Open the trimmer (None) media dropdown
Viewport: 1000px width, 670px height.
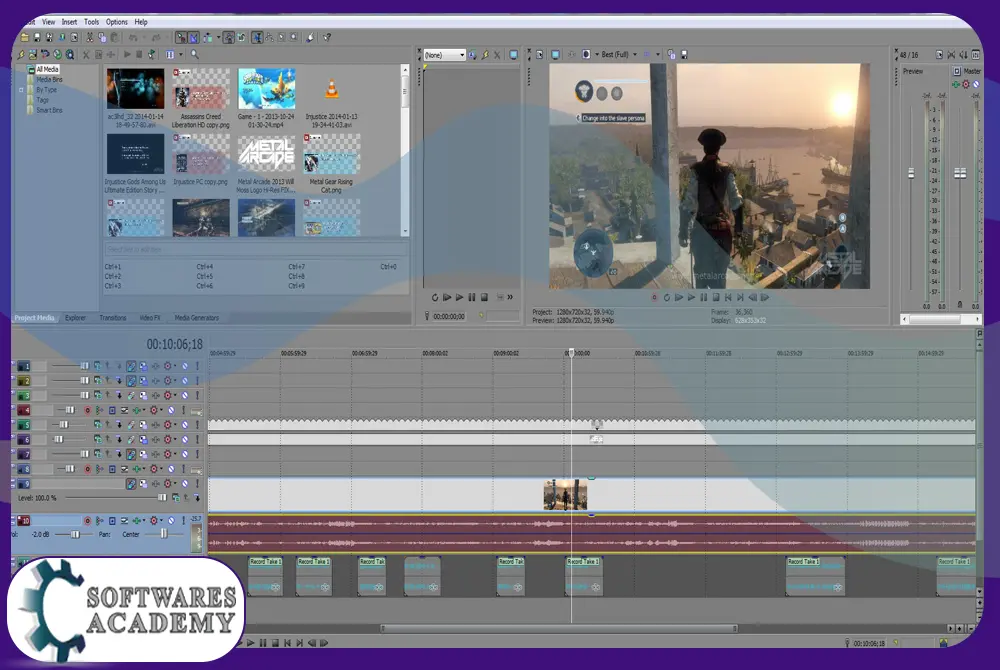pyautogui.click(x=445, y=55)
